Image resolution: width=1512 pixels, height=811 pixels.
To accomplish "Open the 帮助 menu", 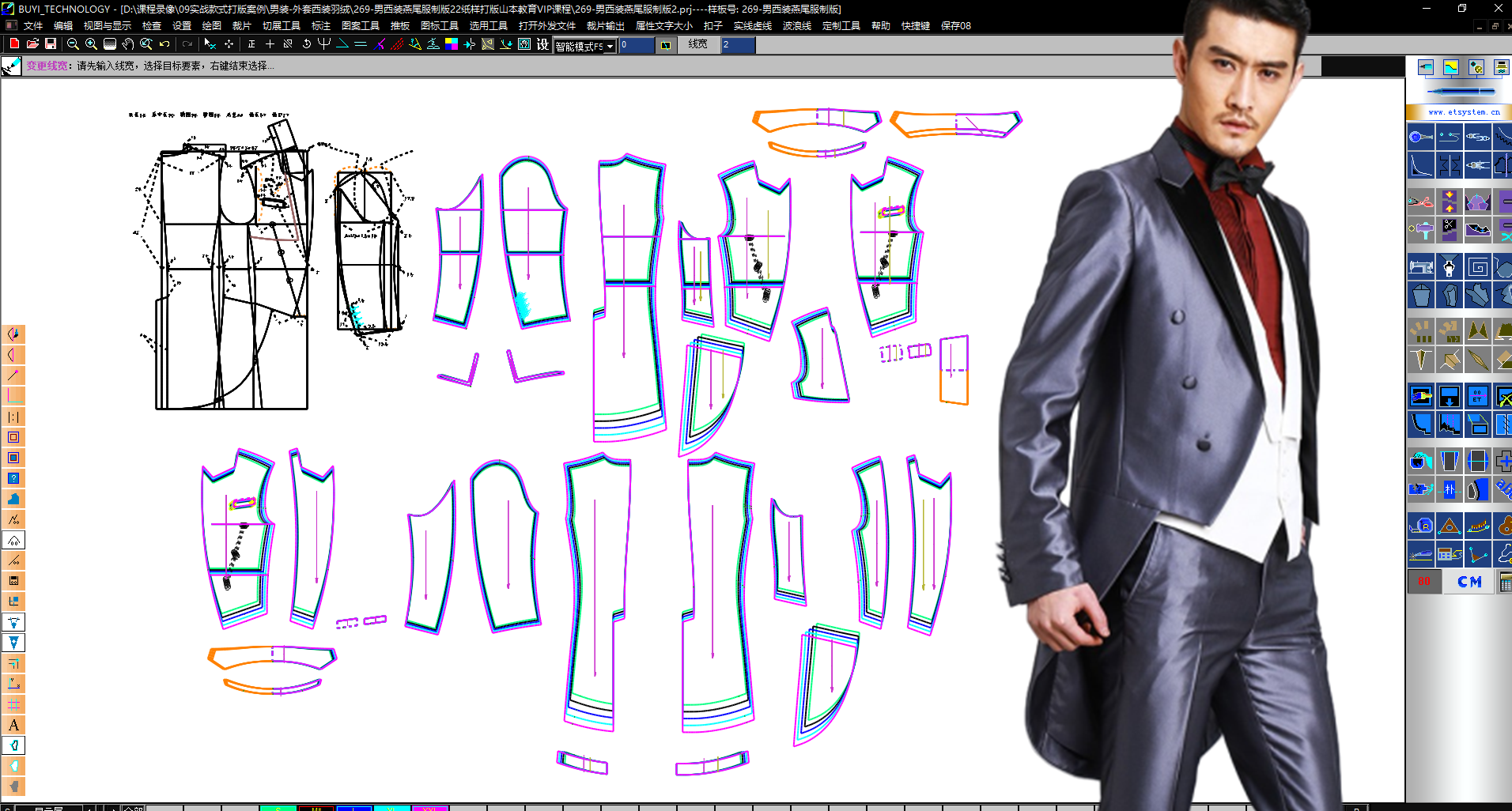I will (881, 25).
